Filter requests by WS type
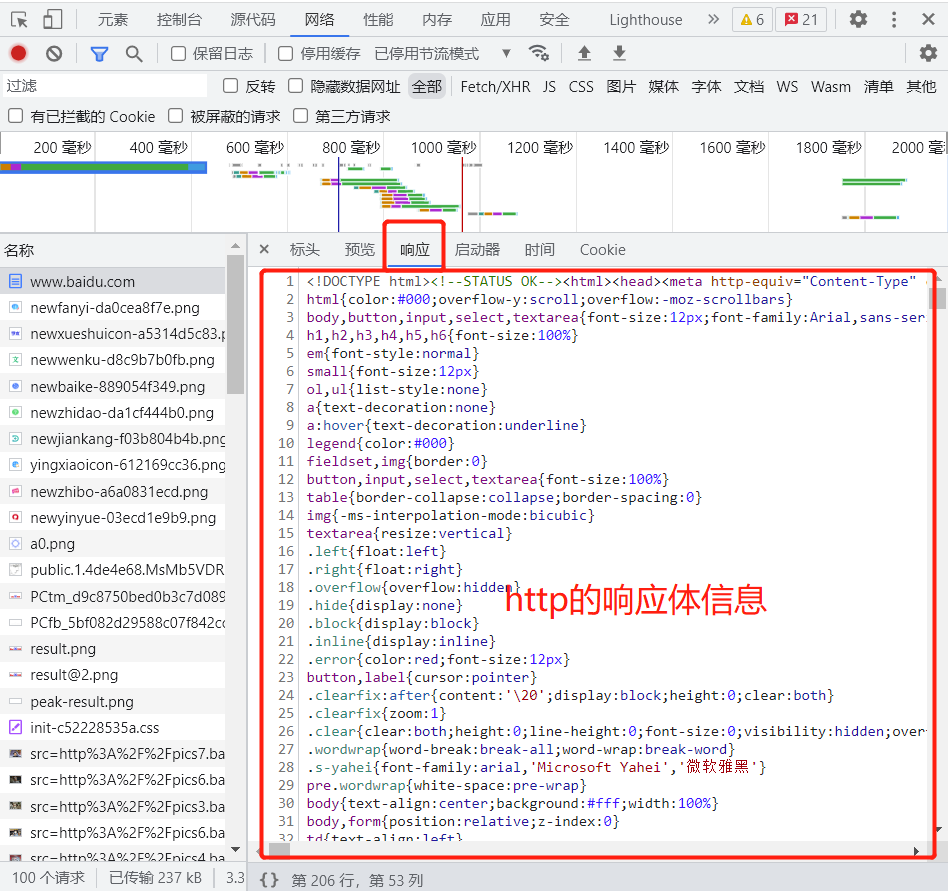948x891 pixels. 787,86
